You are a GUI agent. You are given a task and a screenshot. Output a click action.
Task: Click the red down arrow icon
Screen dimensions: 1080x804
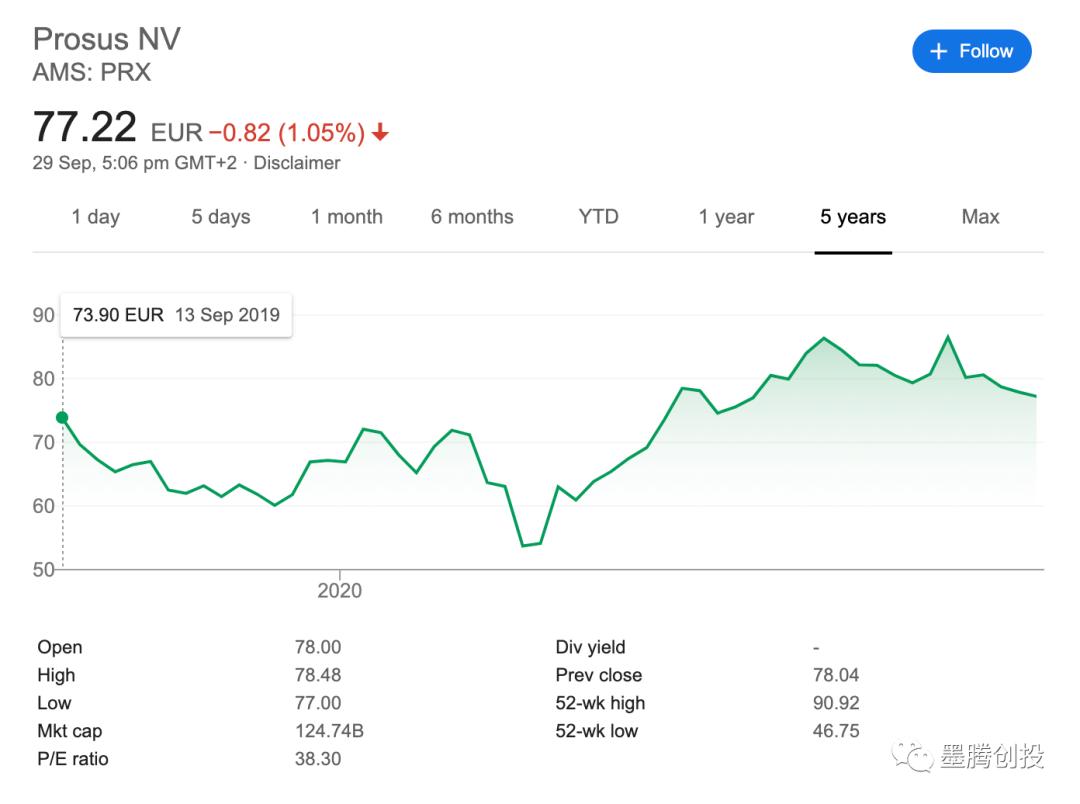click(x=380, y=133)
